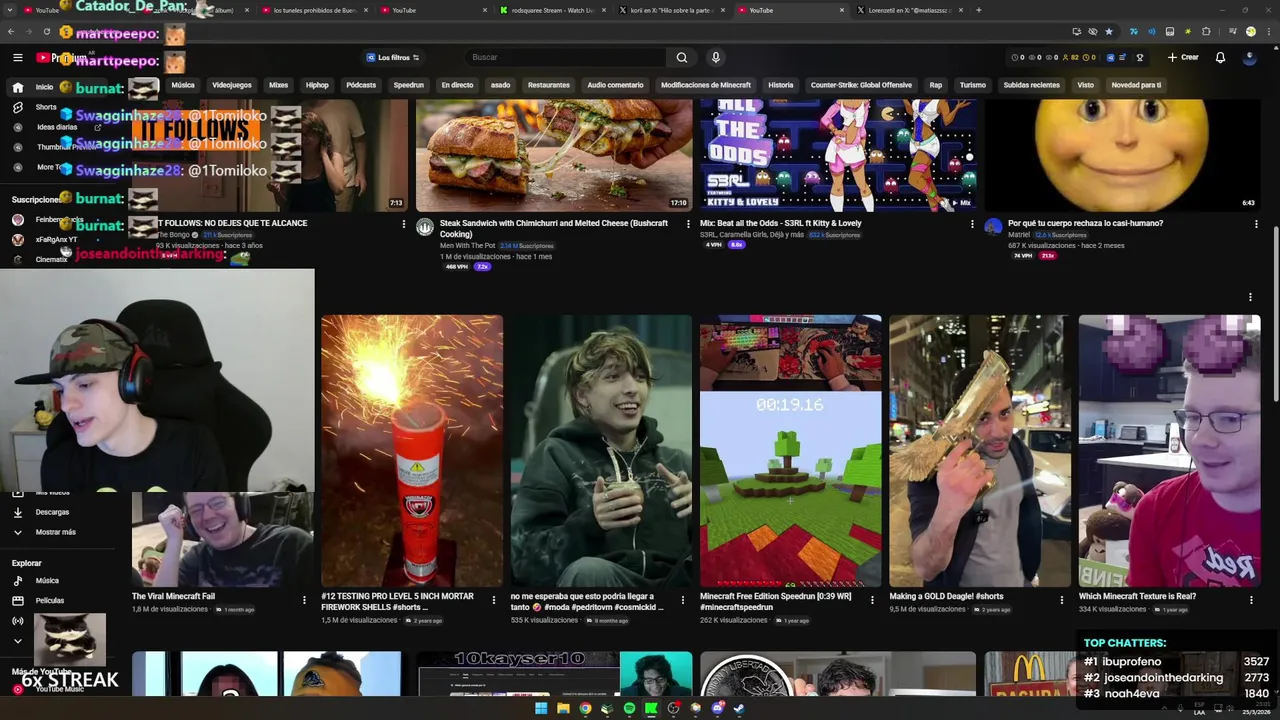Open the YouTube hamburger guide menu
Screen dimensions: 1280x720
coord(17,57)
